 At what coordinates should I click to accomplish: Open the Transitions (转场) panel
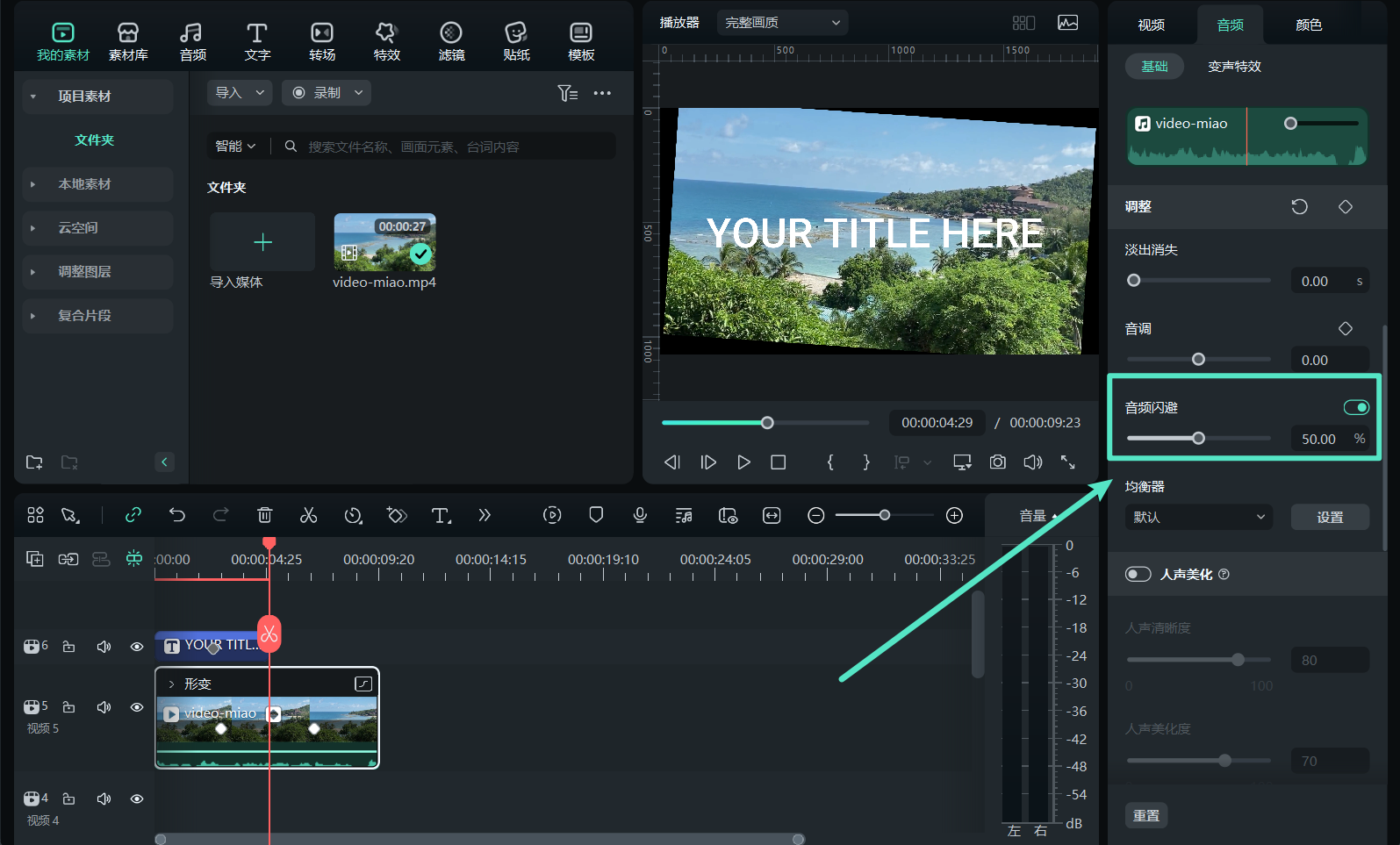click(x=322, y=41)
